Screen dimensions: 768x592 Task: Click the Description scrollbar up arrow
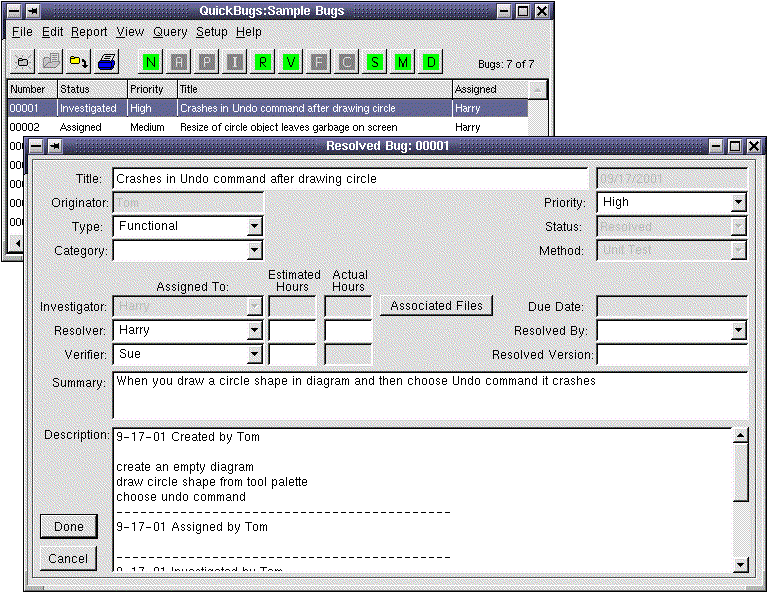741,435
